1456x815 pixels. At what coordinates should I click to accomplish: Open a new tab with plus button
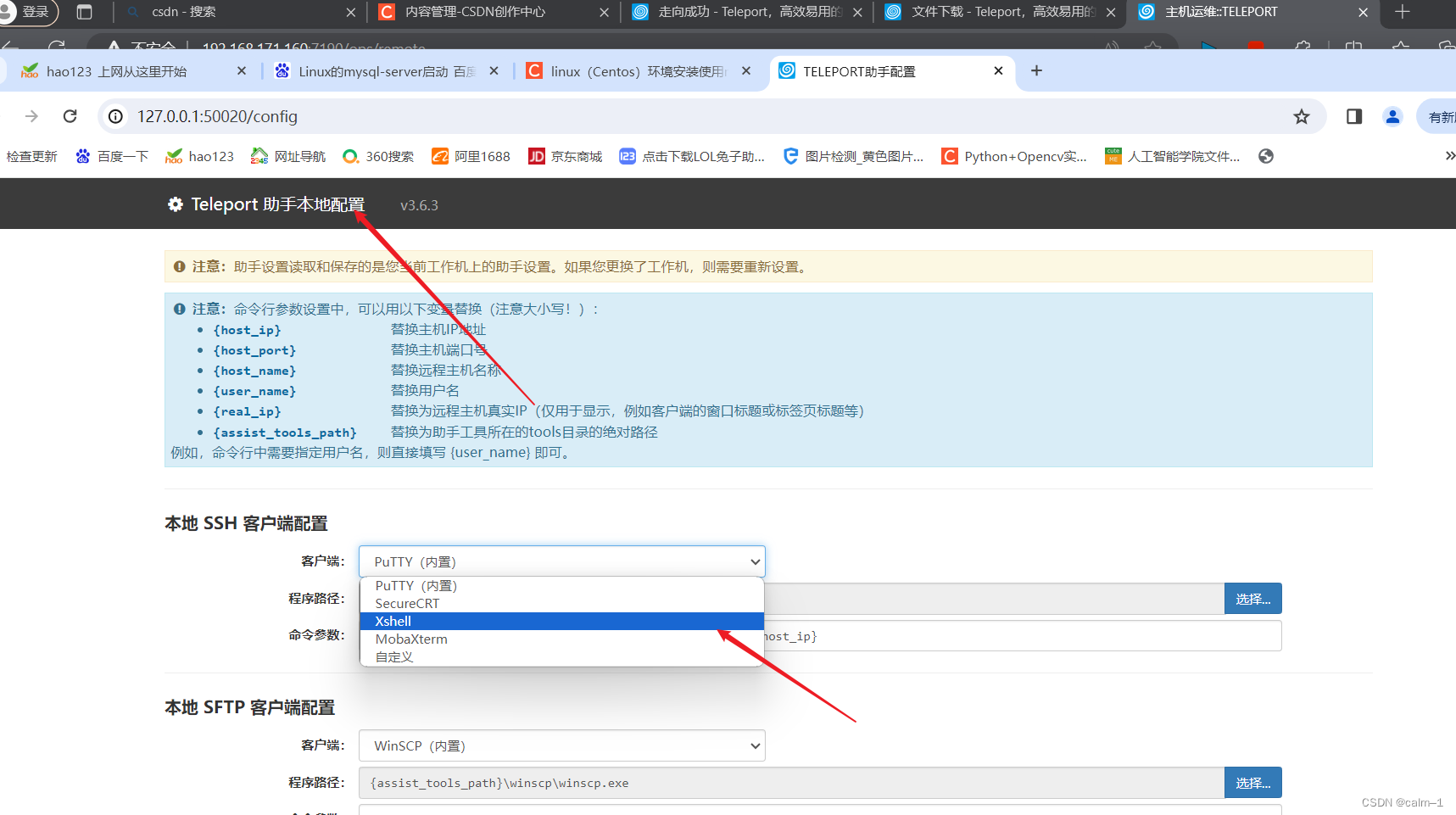[1036, 70]
